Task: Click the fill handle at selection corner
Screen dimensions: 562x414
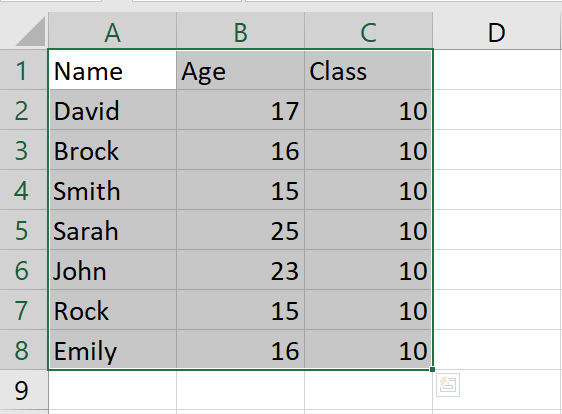Action: tap(433, 369)
